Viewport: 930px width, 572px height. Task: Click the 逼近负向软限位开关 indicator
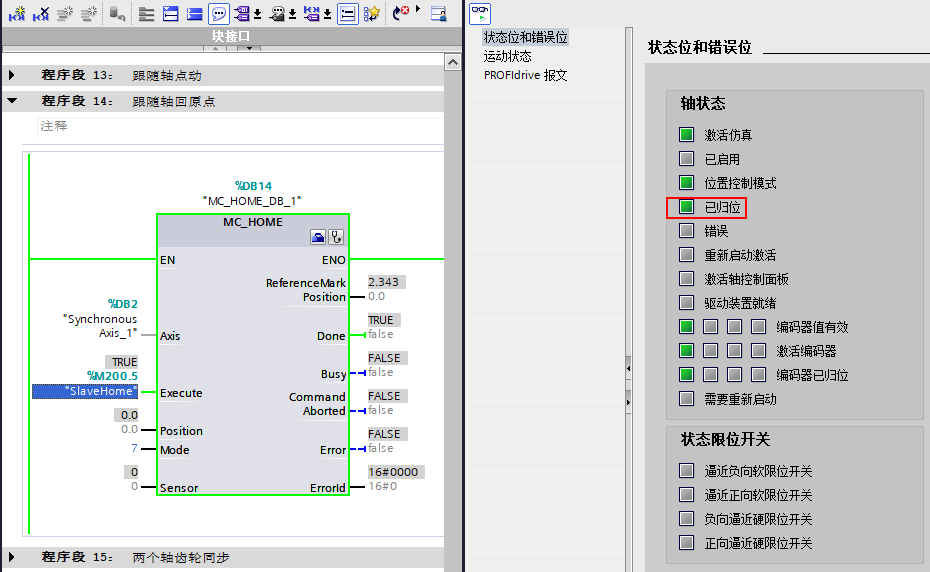686,471
